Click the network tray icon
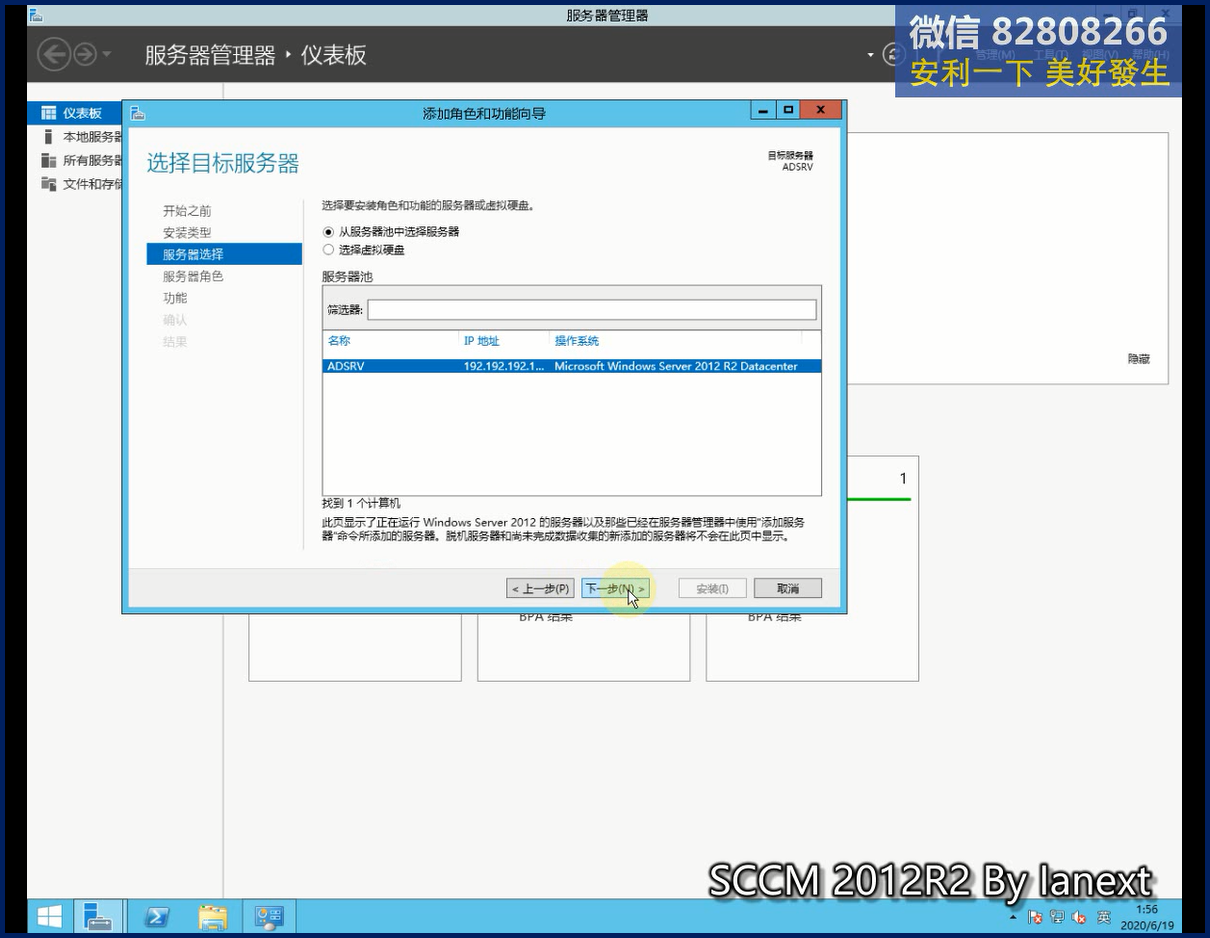The image size is (1210, 938). [1057, 917]
